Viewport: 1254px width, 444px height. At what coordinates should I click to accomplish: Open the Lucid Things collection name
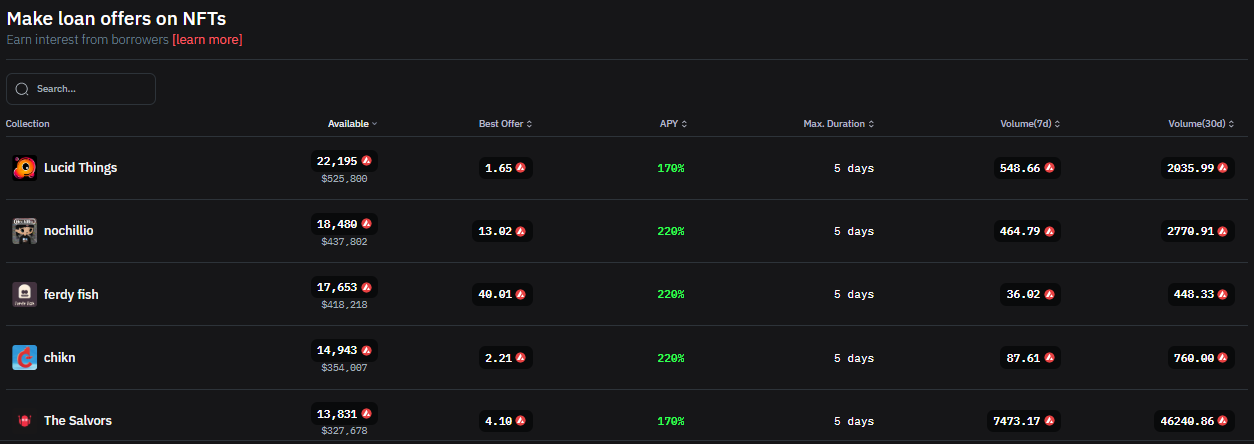coord(80,168)
